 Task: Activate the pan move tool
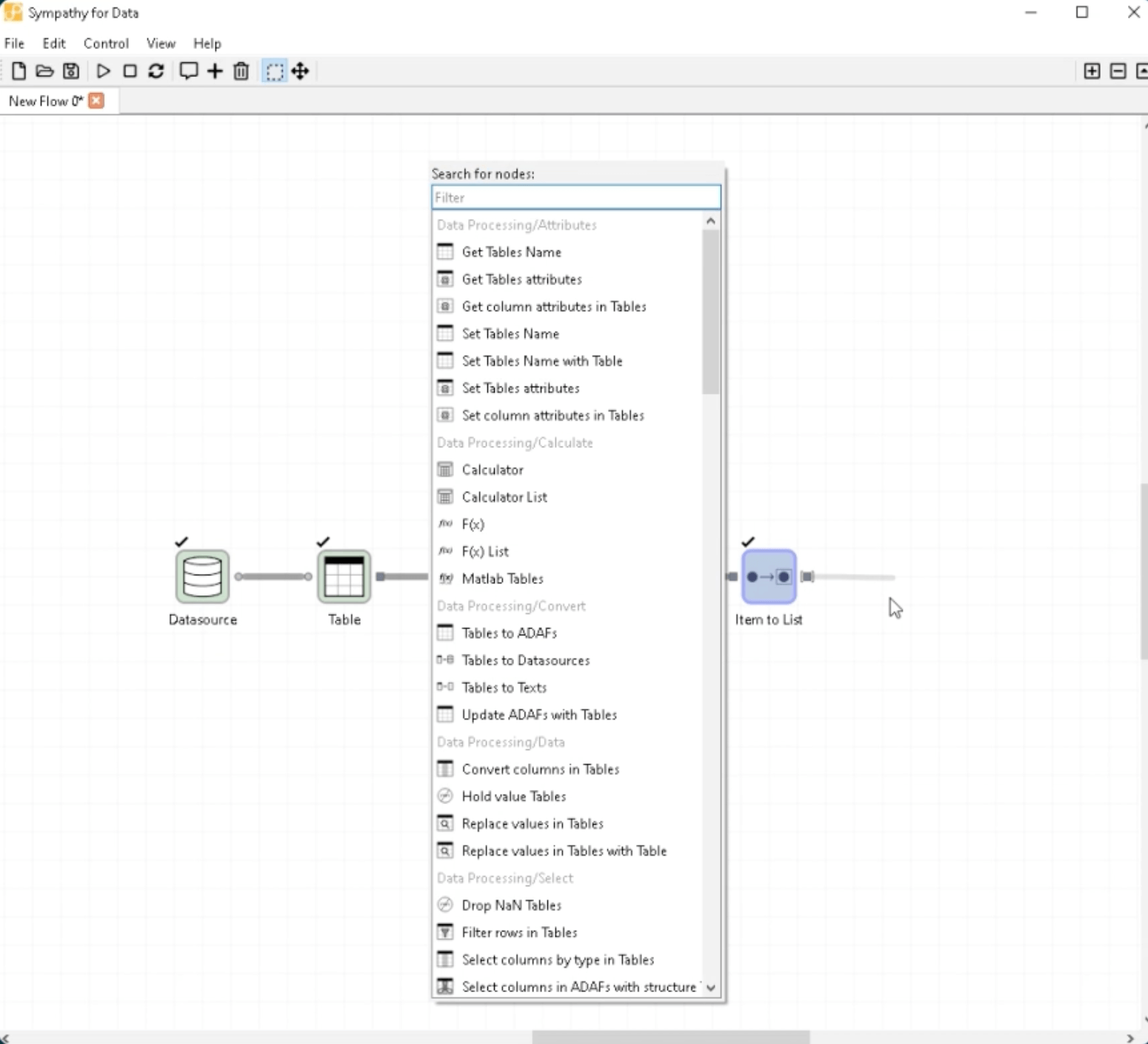click(x=300, y=71)
